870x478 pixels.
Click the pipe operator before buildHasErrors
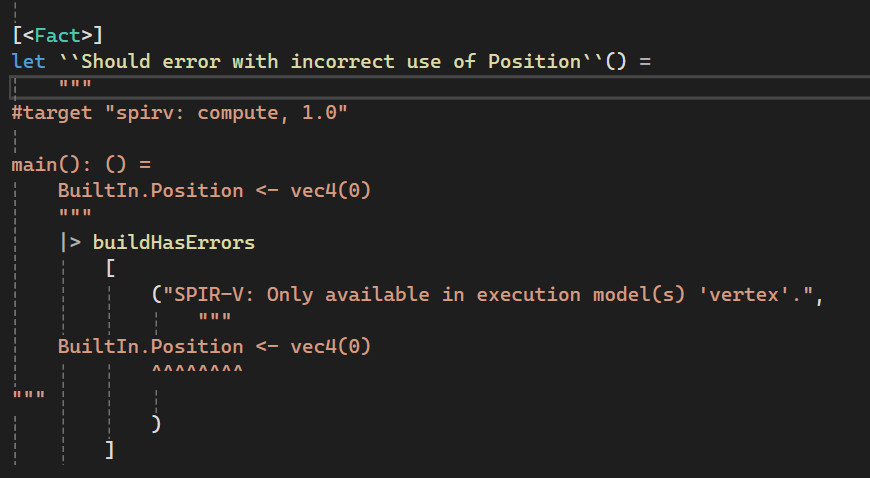70,242
